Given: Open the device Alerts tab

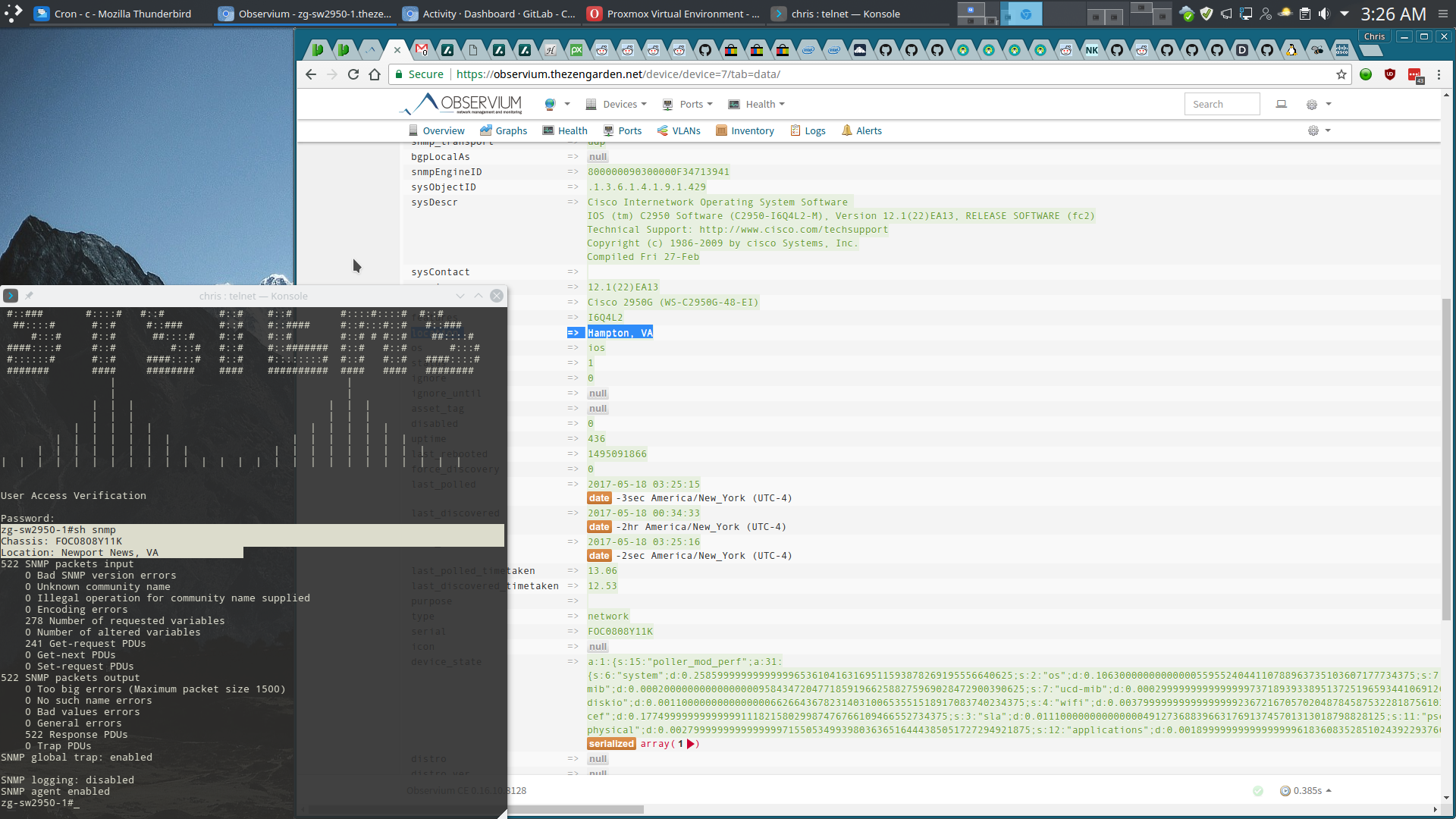Looking at the screenshot, I should 861,130.
